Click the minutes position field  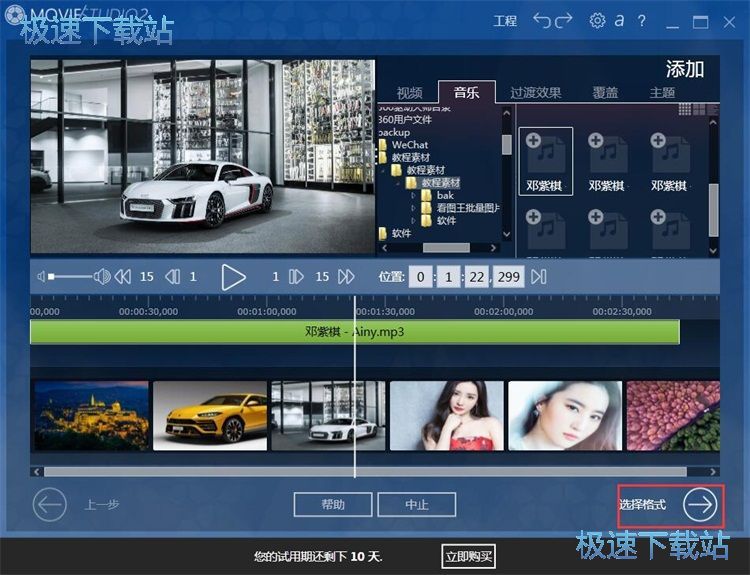(x=448, y=277)
